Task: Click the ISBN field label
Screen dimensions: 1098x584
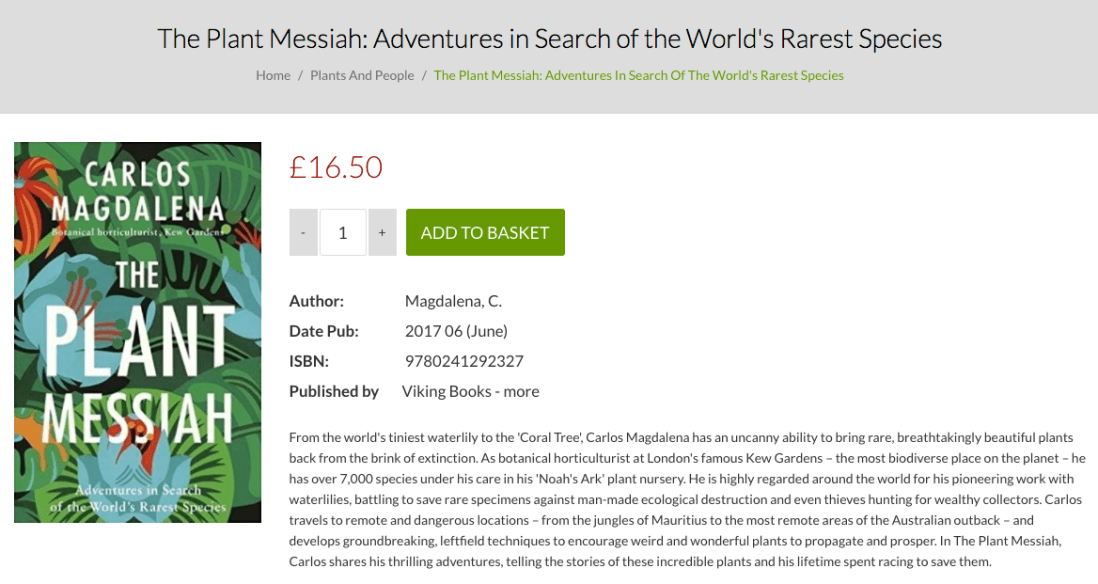Action: coord(309,361)
